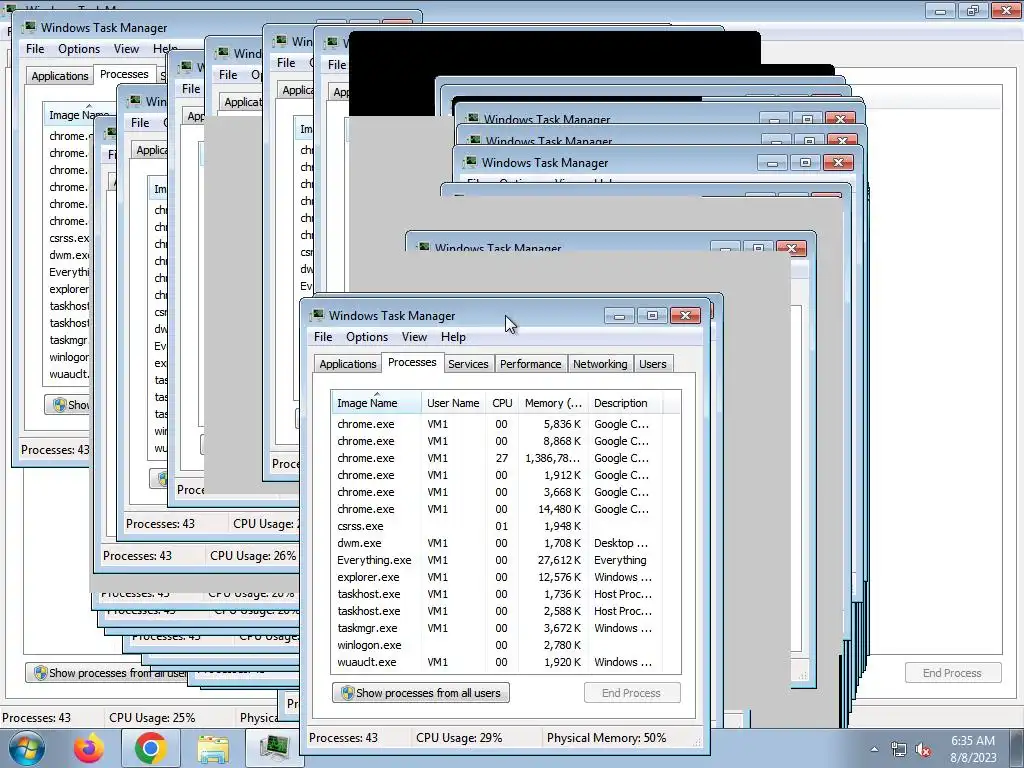The height and width of the screenshot is (768, 1024).
Task: Open the network tray icon
Action: [x=899, y=750]
